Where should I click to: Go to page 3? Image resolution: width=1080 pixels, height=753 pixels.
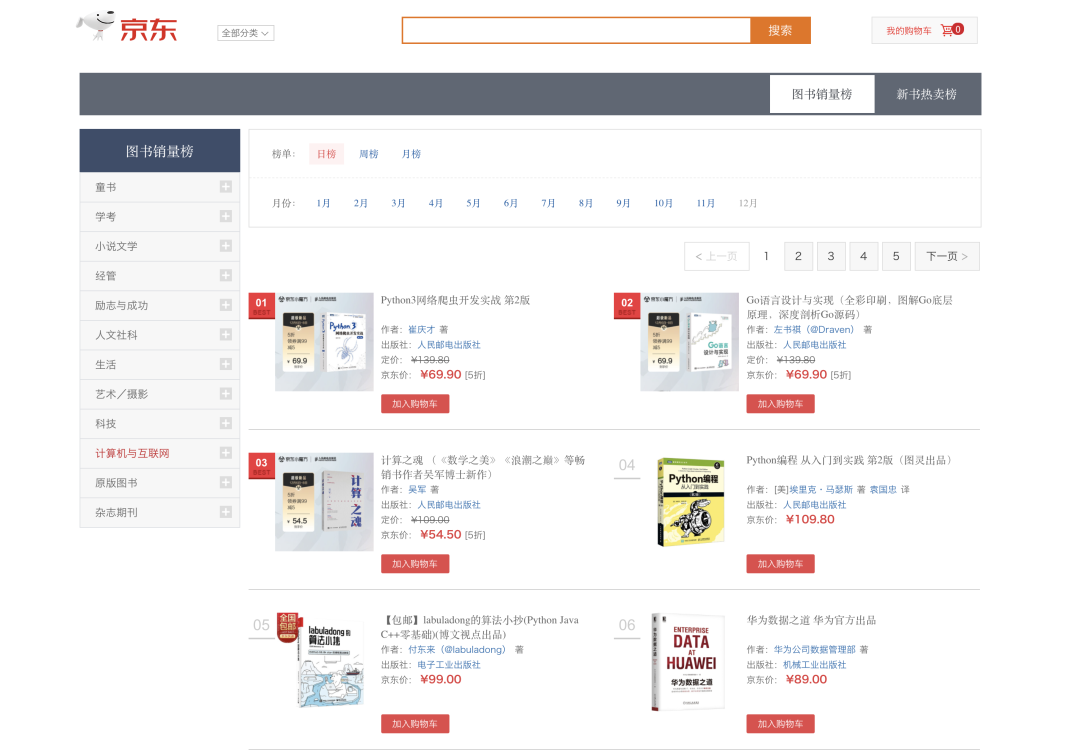point(831,256)
